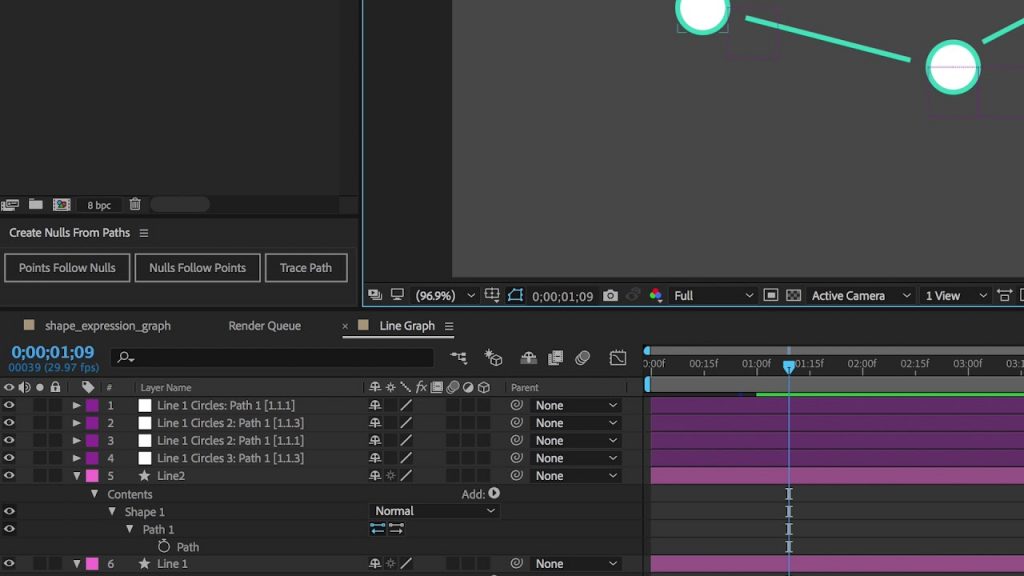
Task: Take a snapshot with the camera icon
Action: (610, 296)
